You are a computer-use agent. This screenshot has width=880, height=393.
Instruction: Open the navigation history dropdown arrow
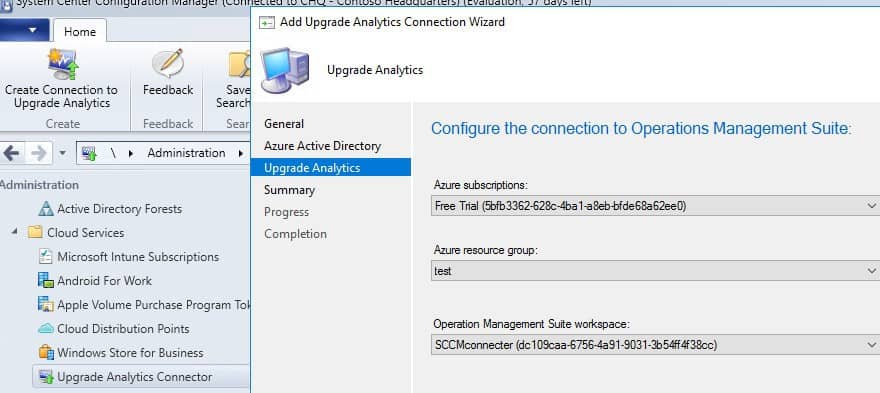[62, 153]
